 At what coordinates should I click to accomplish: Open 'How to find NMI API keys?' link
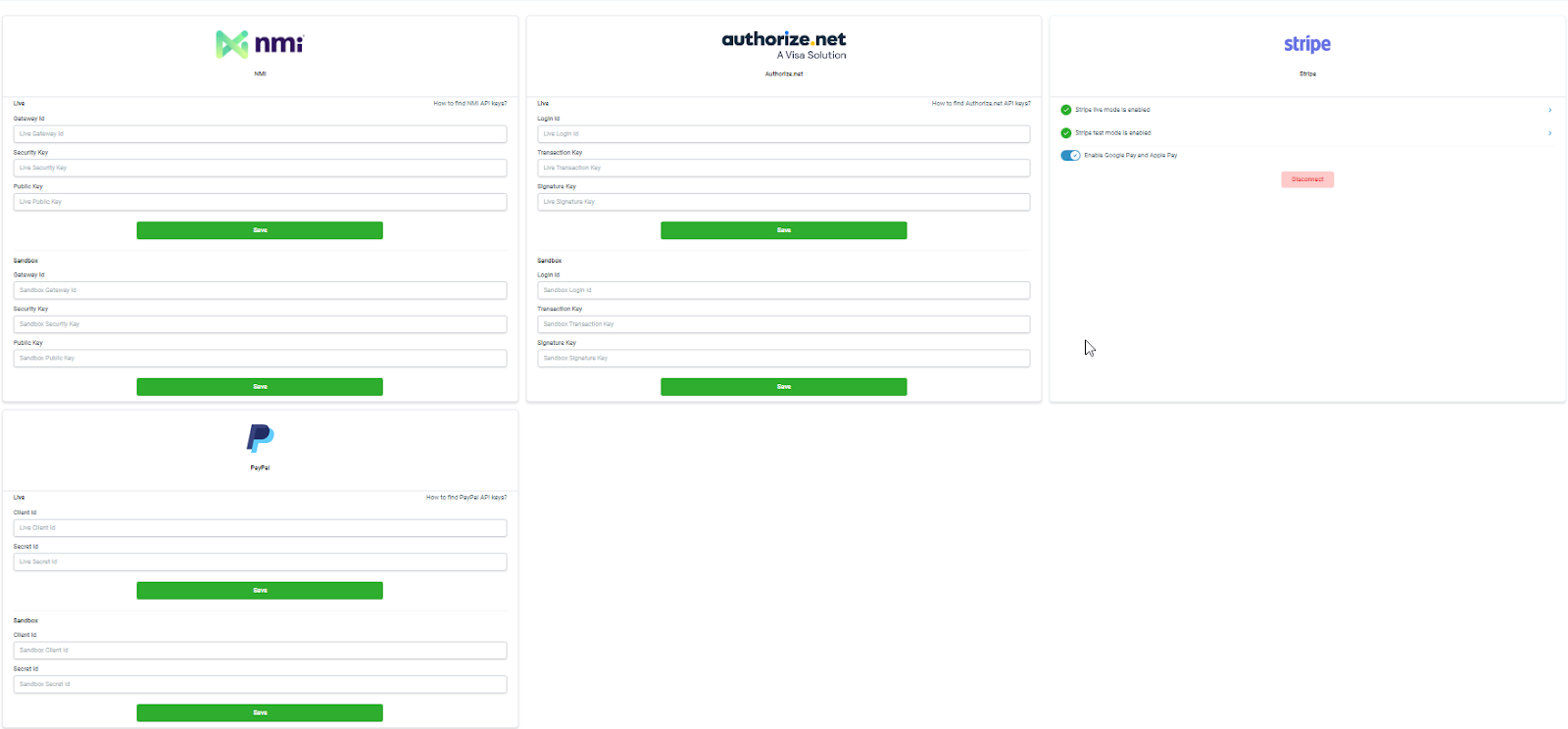pos(469,103)
